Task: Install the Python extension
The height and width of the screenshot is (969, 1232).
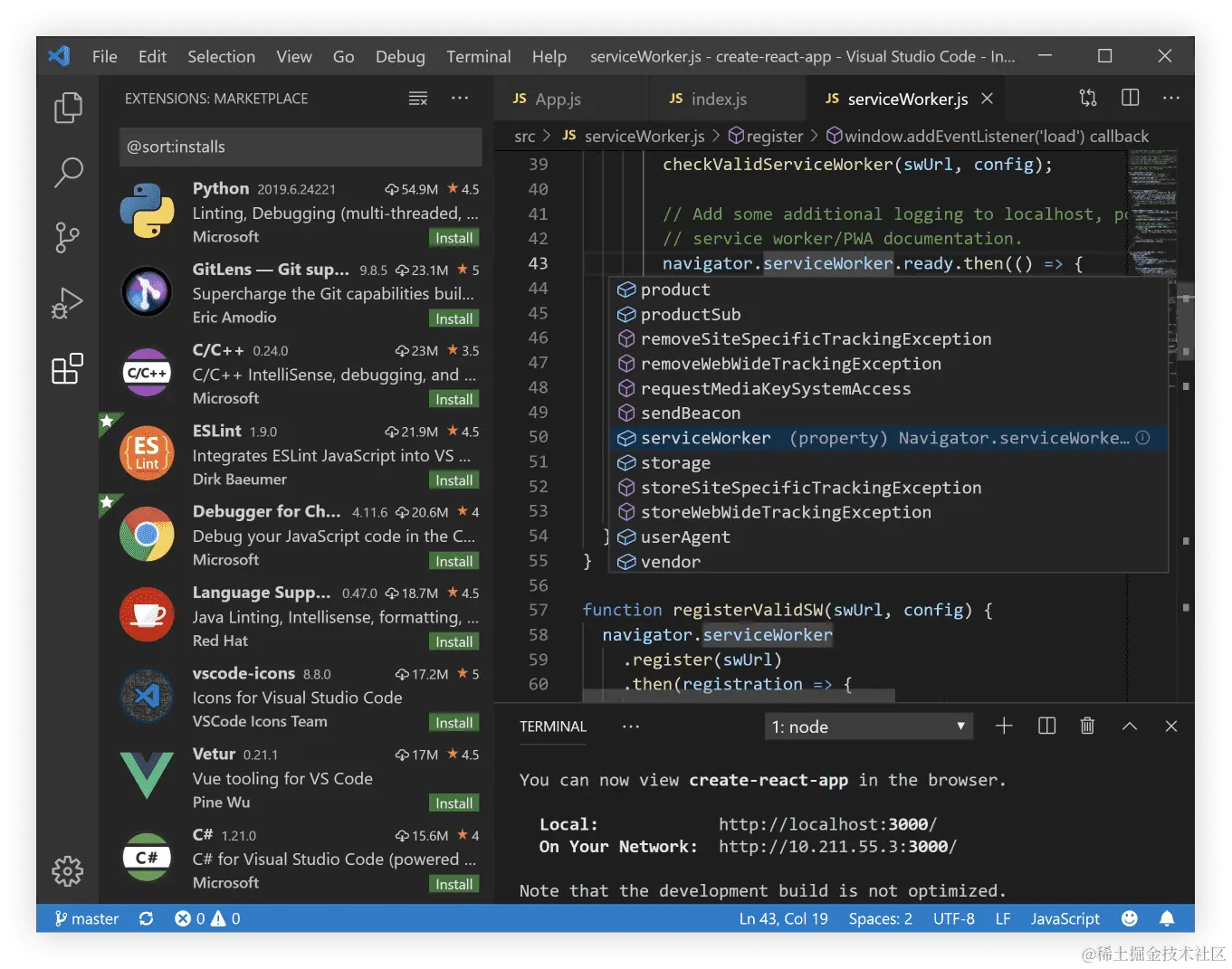Action: 454,237
